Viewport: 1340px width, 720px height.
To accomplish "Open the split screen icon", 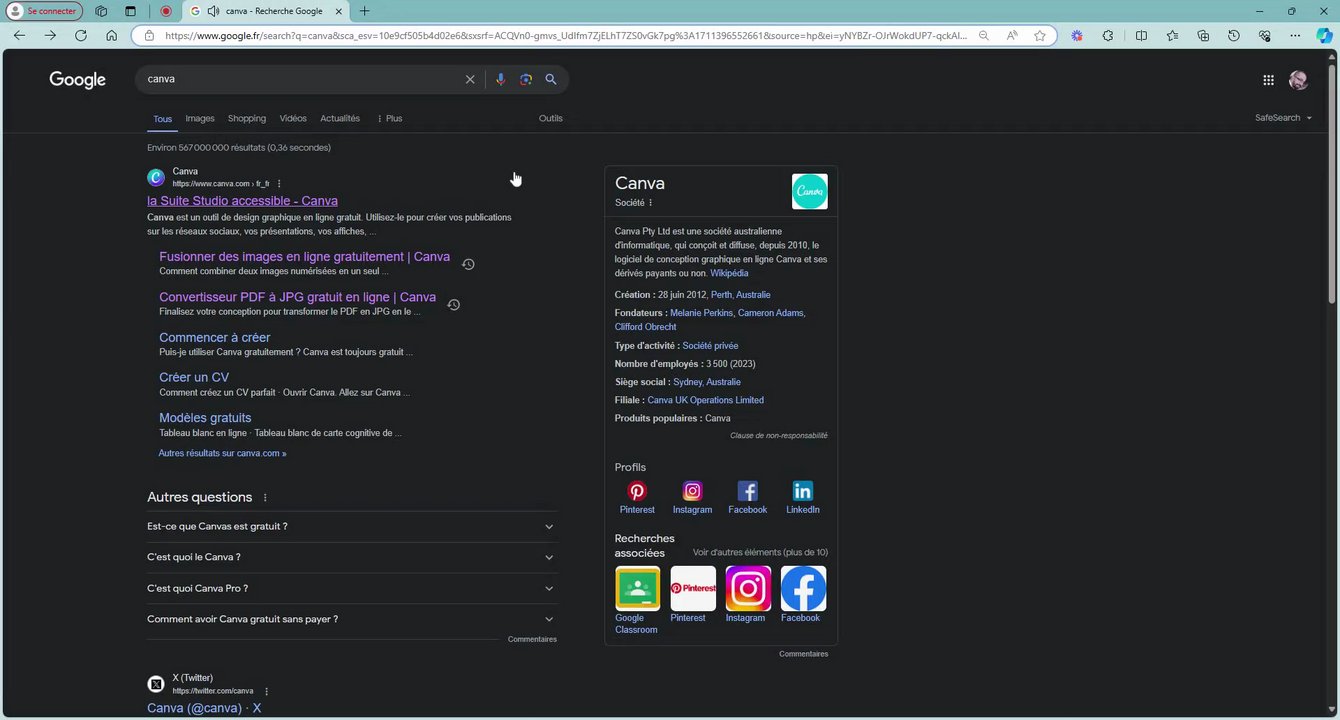I will point(1141,35).
